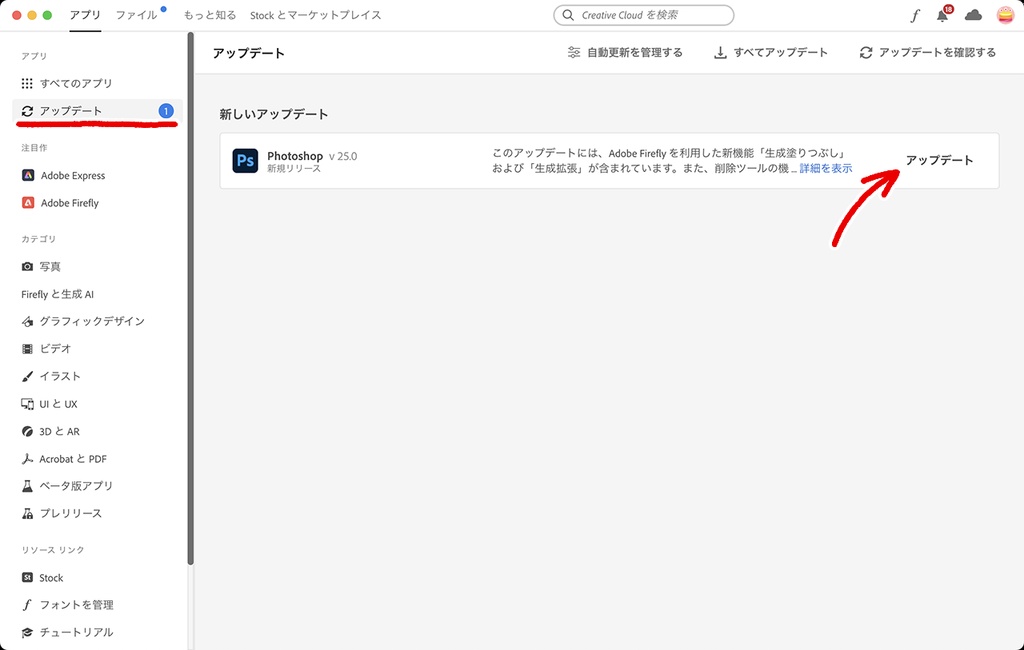Viewport: 1024px width, 650px height.
Task: Select the ベータ版アプリ flask icon
Action: pyautogui.click(x=27, y=486)
